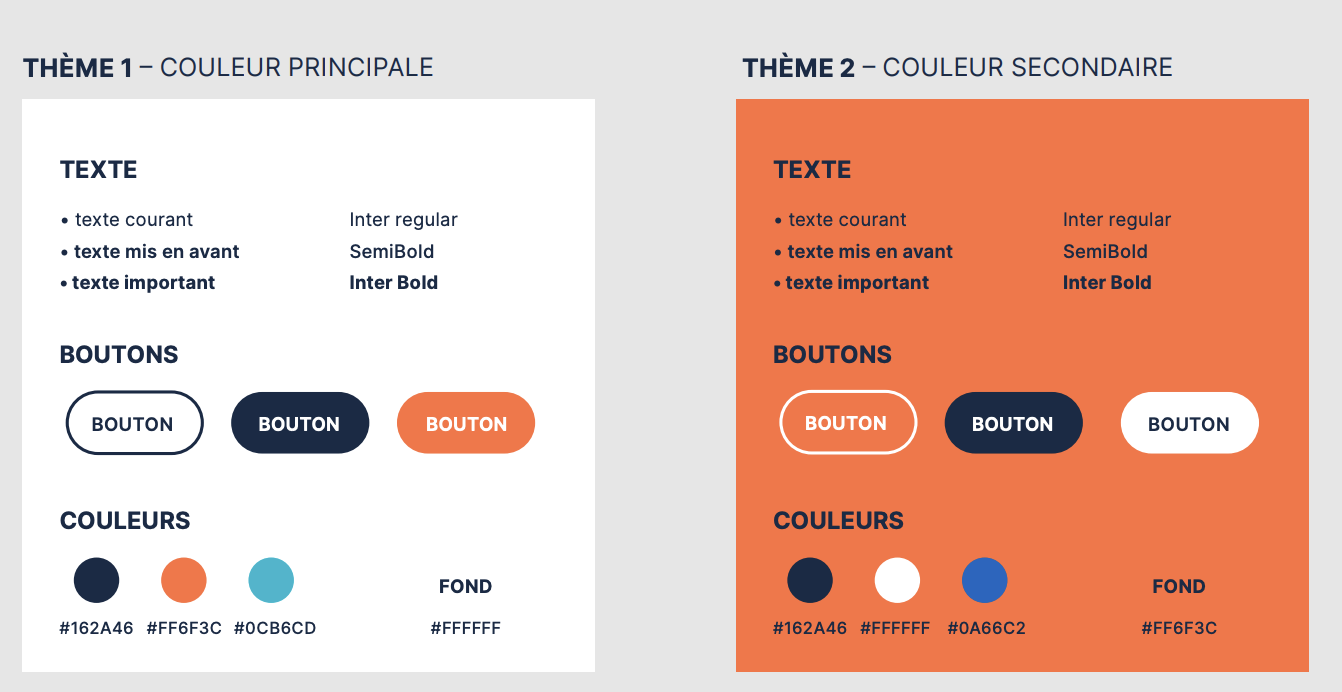The image size is (1342, 692).
Task: Click the orange BOUTON in Thème 1
Action: (466, 423)
